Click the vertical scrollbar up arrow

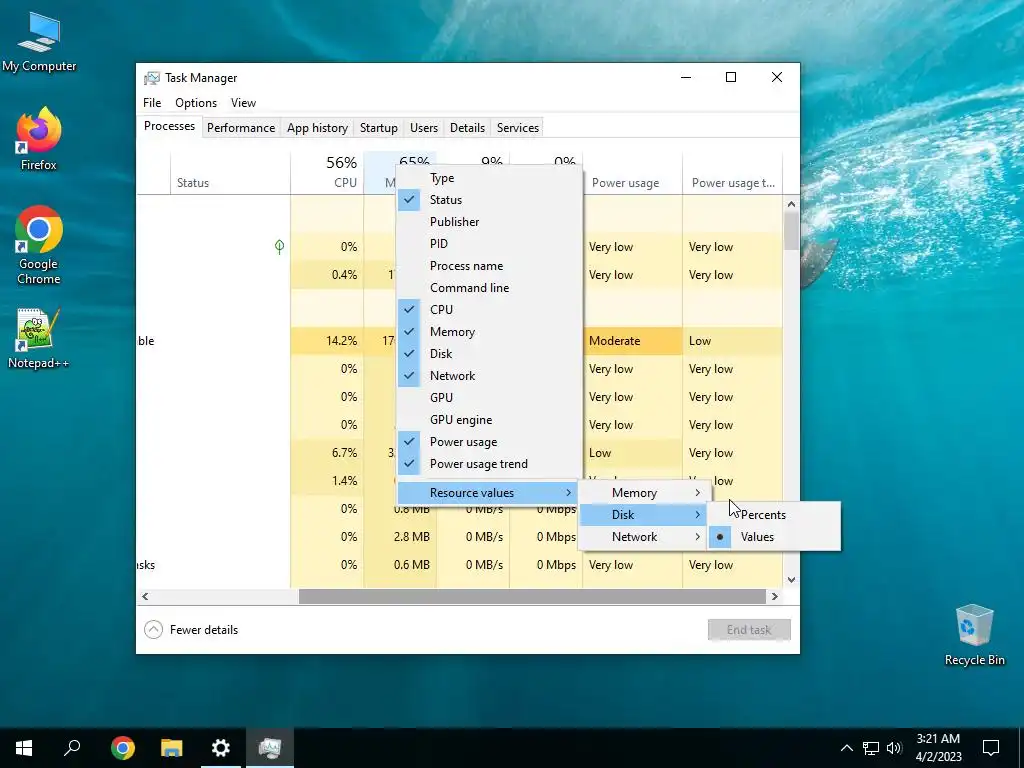[x=792, y=204]
